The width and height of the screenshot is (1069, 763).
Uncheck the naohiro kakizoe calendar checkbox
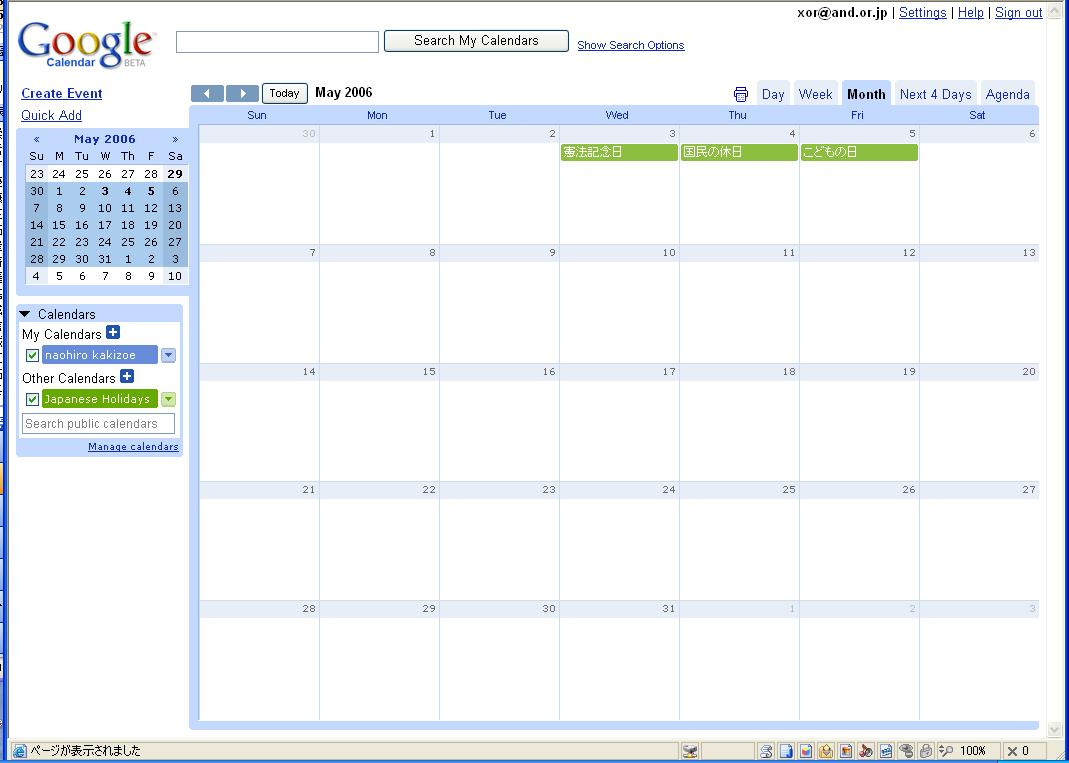[32, 355]
